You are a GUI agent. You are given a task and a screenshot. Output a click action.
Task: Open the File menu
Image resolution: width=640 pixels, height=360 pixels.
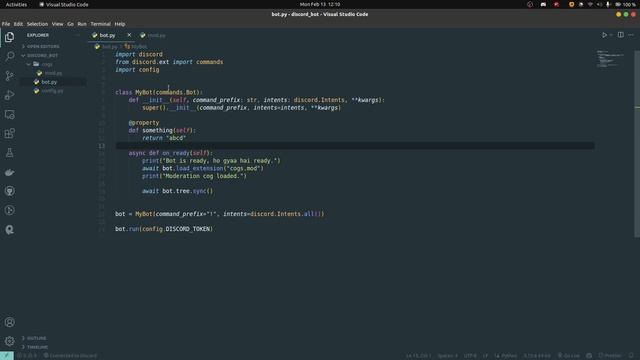[x=6, y=24]
